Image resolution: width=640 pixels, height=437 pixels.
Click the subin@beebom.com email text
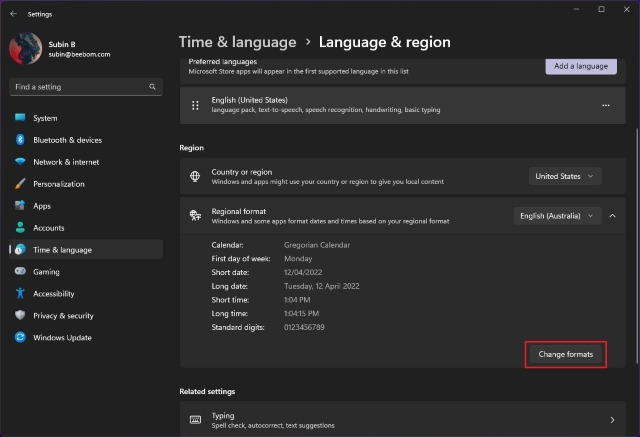pos(79,54)
